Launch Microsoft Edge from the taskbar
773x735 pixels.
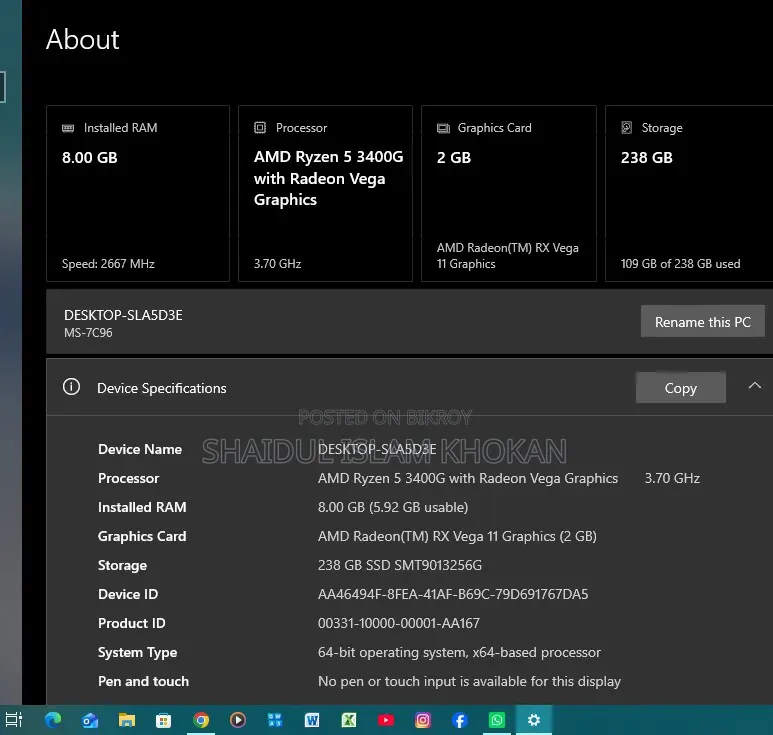pyautogui.click(x=53, y=720)
